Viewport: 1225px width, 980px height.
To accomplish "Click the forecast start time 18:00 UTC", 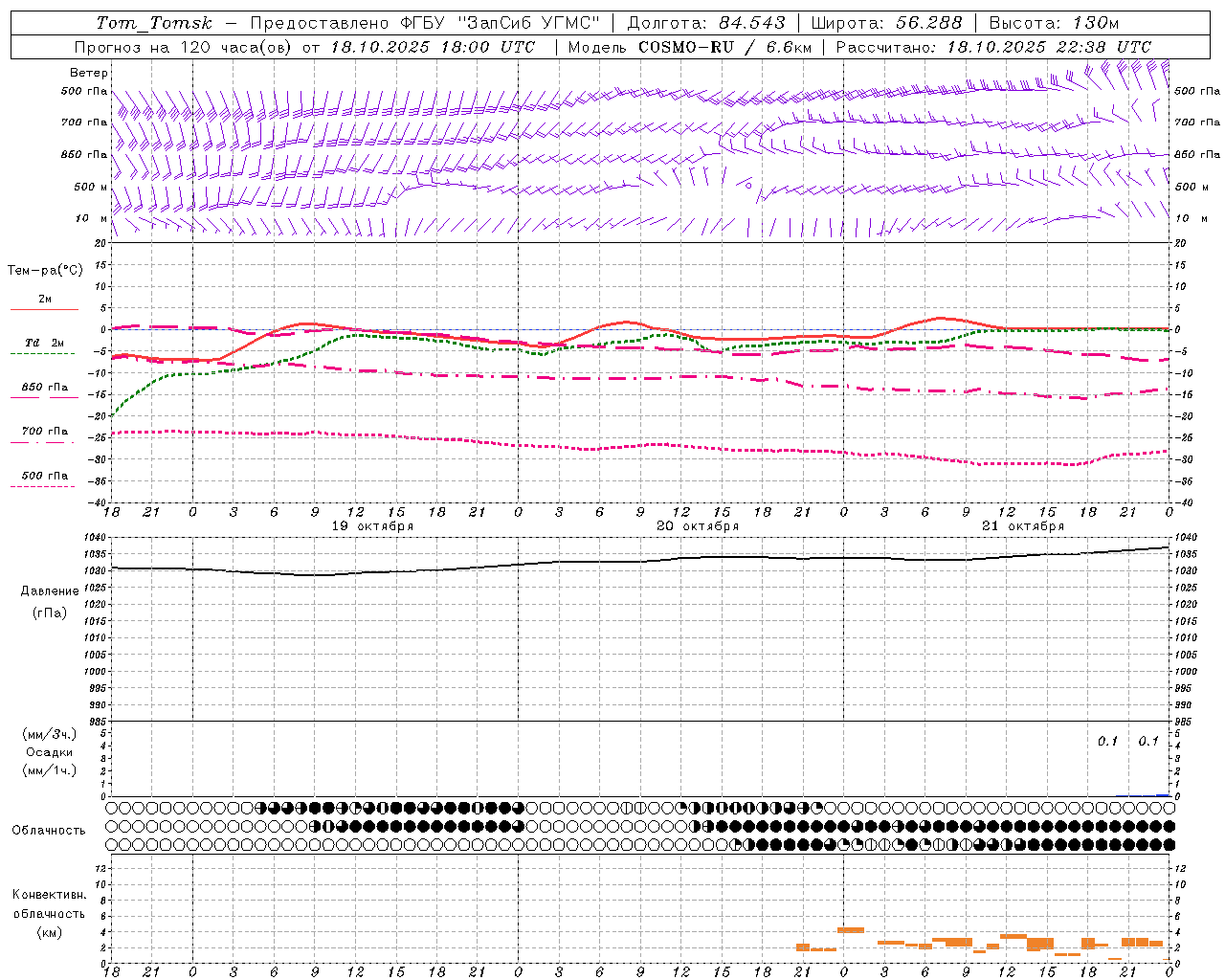I will pyautogui.click(x=488, y=47).
